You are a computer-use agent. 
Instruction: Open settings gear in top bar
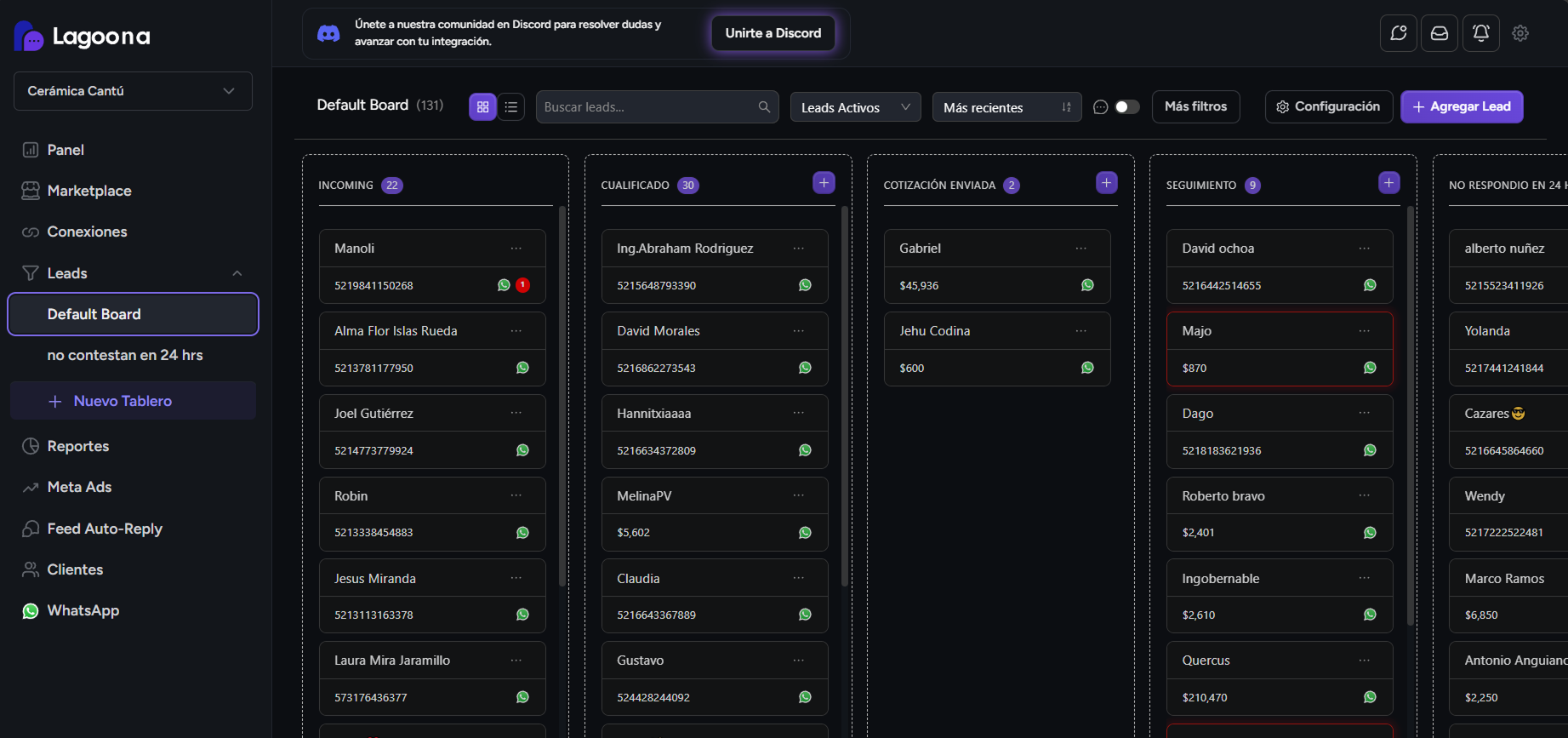click(1520, 33)
